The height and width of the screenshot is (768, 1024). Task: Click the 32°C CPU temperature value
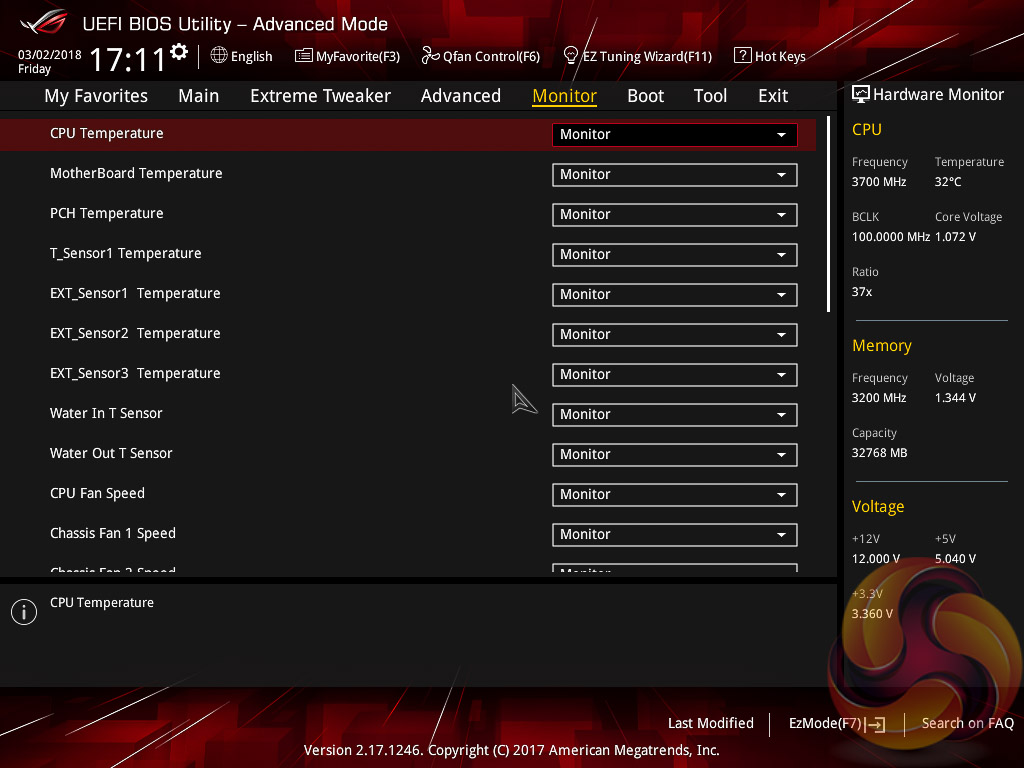[948, 182]
